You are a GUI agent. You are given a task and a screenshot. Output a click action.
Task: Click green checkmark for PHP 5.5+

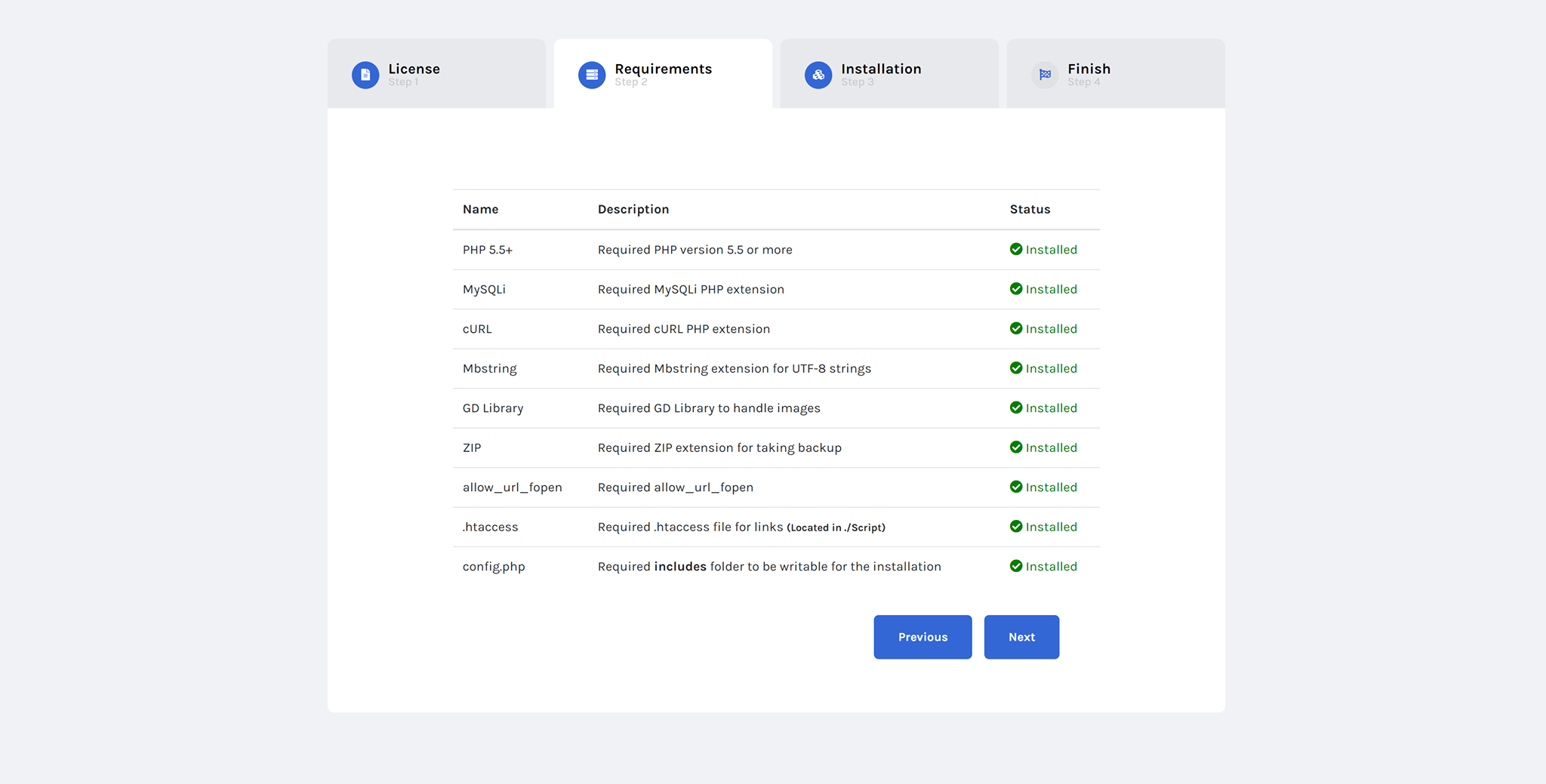point(1016,249)
